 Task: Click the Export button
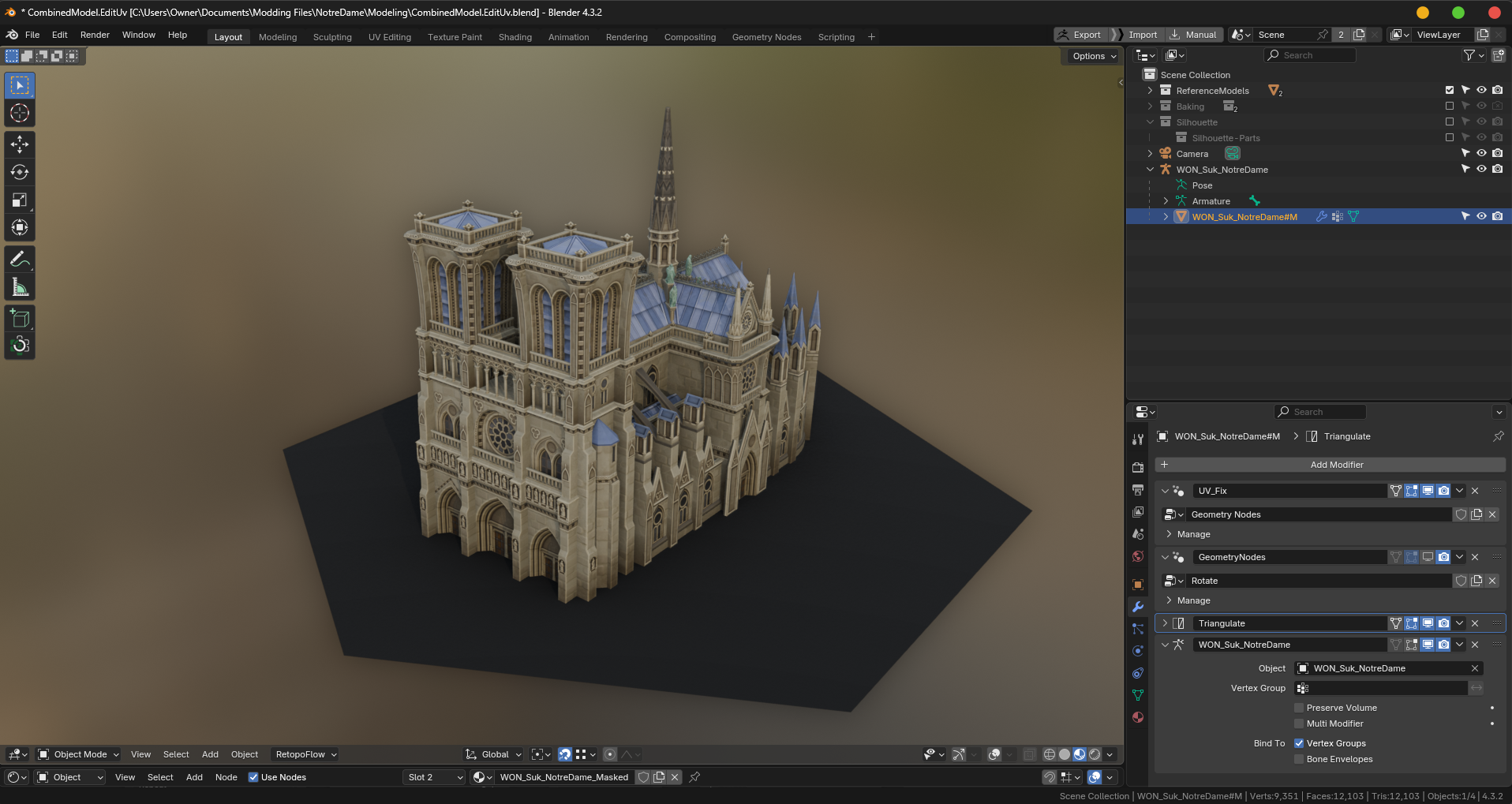pyautogui.click(x=1081, y=35)
